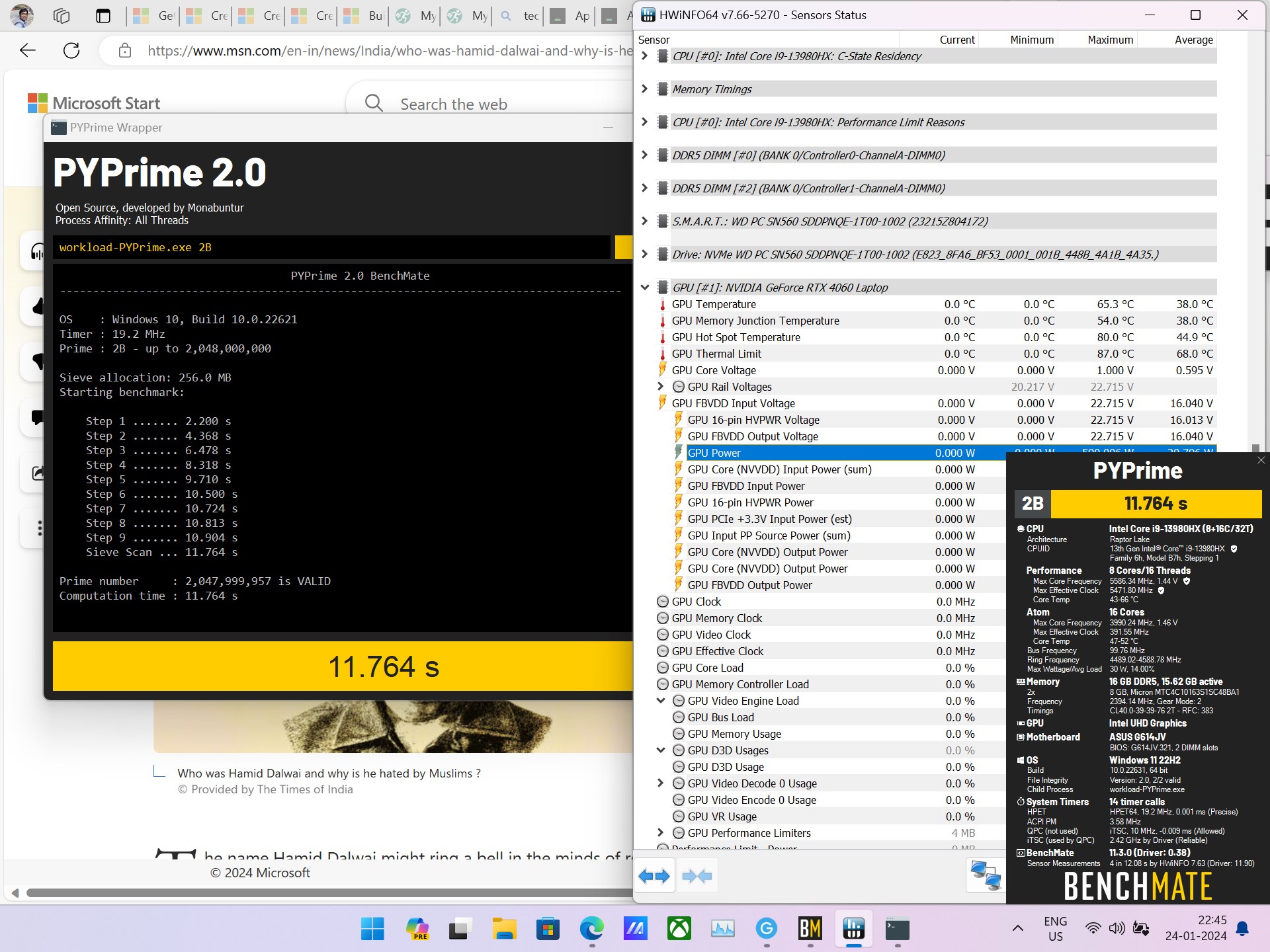Expand Drive NVMe WD PC SN560 group
This screenshot has width=1270, height=952.
coord(645,255)
